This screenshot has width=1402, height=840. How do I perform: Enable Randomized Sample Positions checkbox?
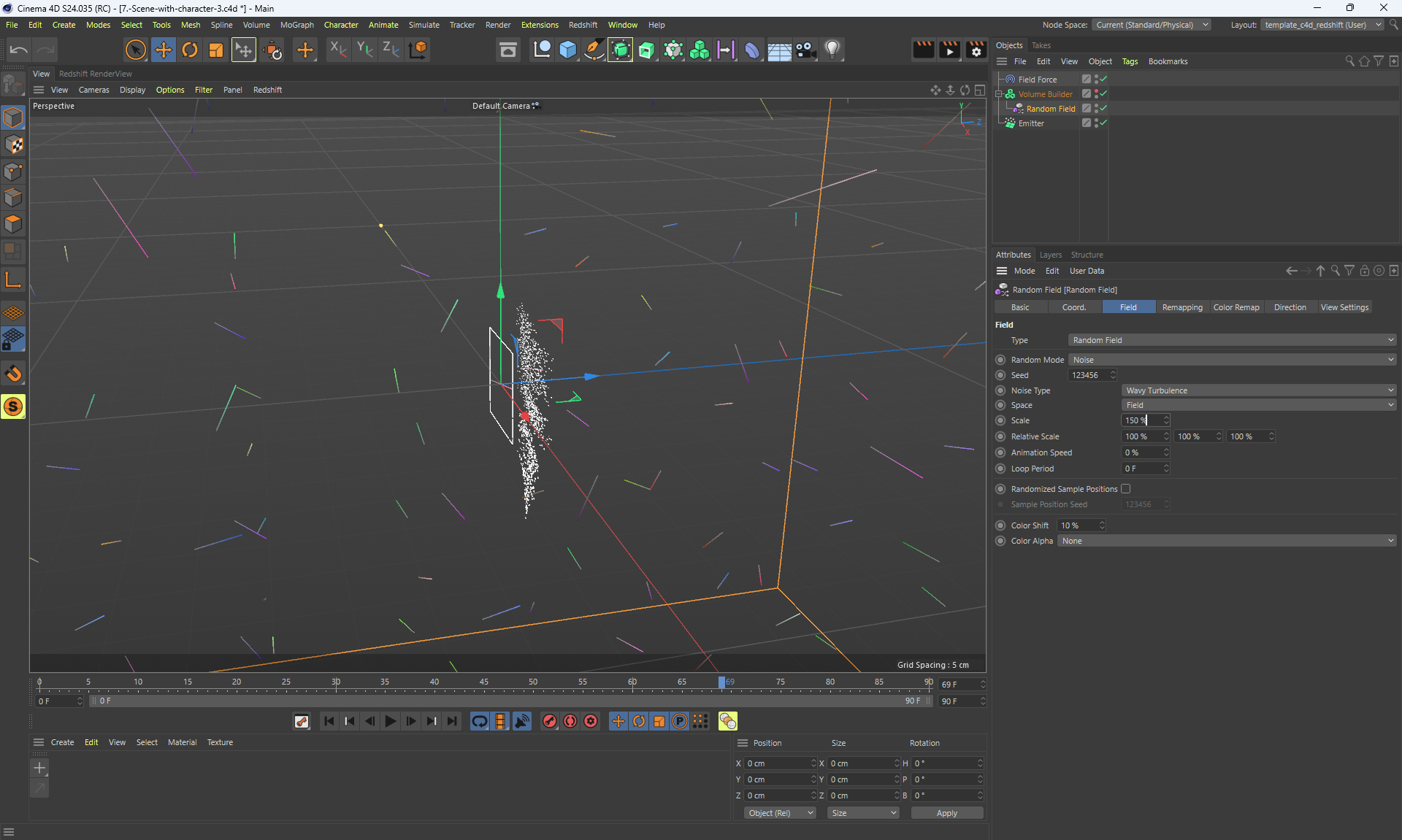[1125, 489]
